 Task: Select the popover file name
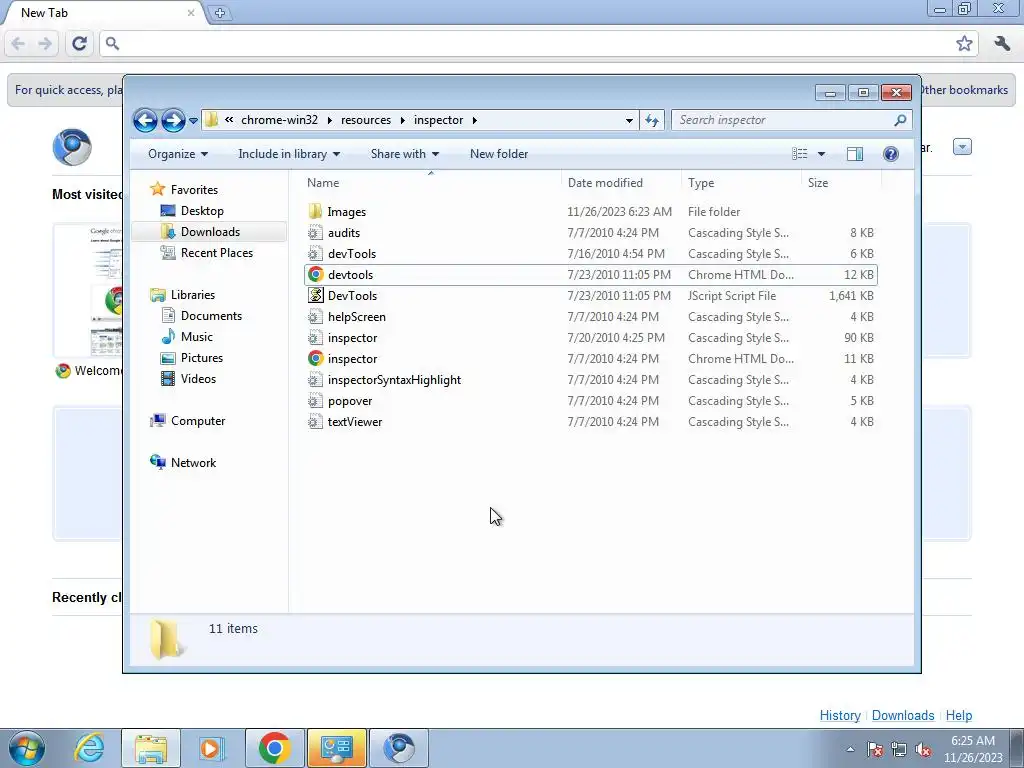pos(350,401)
